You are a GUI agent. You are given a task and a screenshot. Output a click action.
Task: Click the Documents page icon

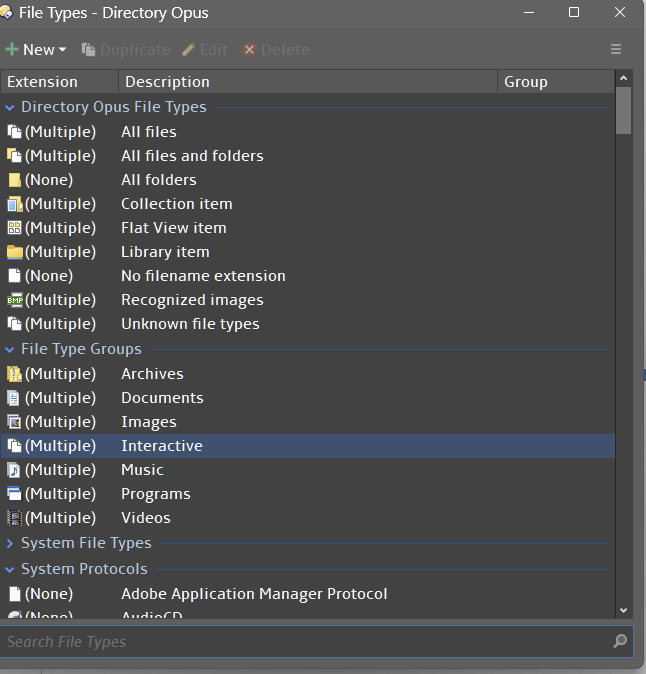click(x=14, y=398)
